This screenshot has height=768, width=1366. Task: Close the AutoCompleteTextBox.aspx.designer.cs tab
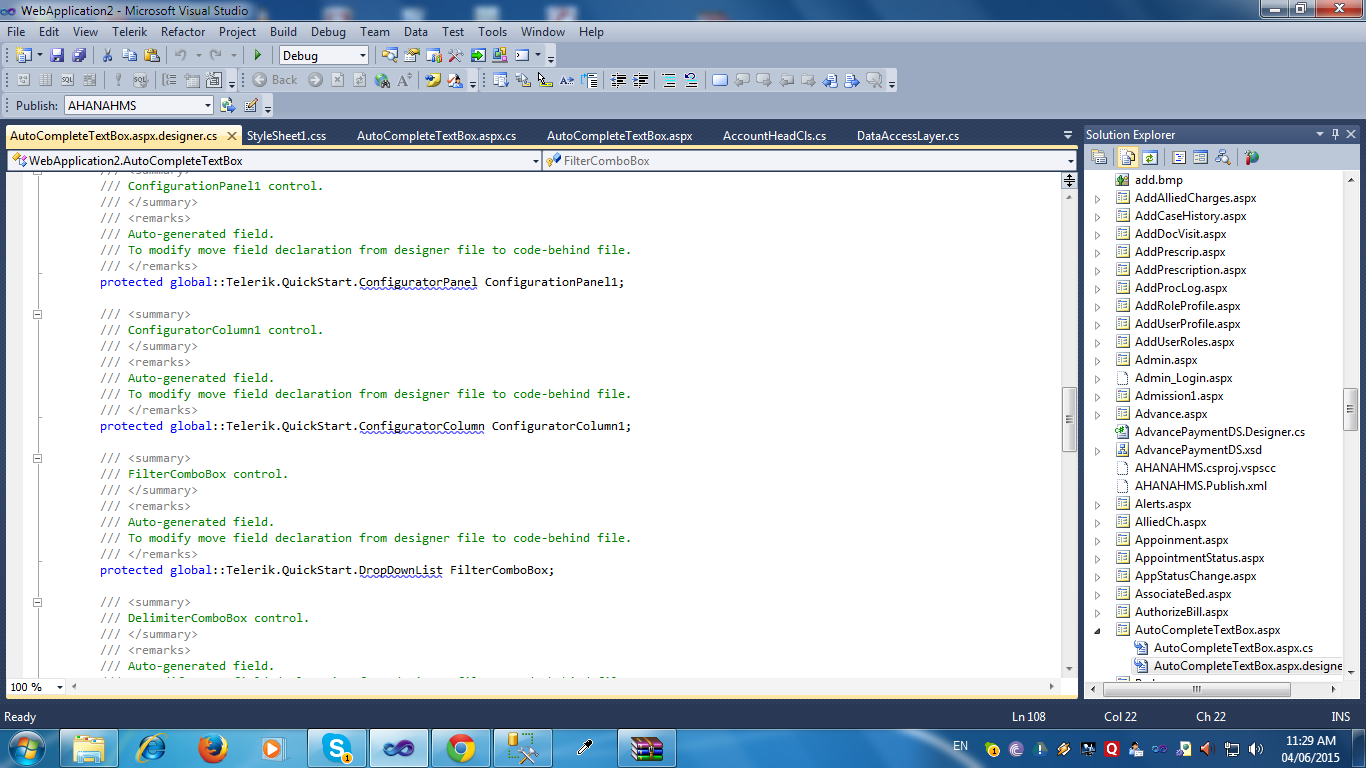click(232, 136)
